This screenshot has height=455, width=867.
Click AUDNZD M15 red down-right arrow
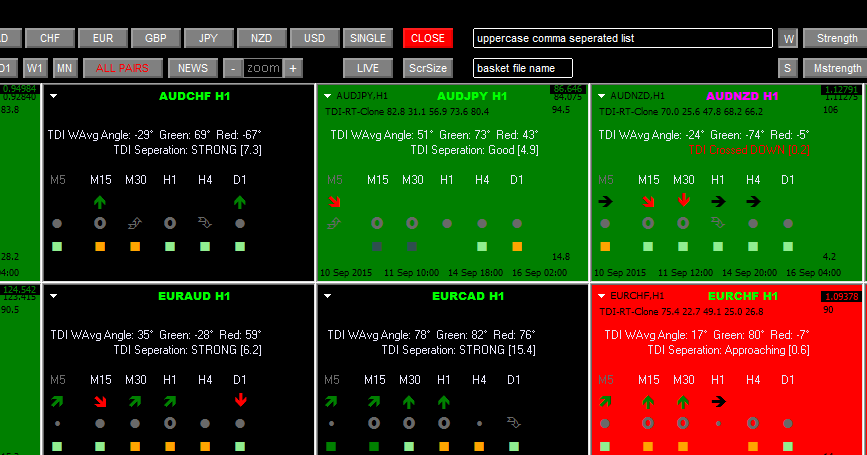coord(648,202)
